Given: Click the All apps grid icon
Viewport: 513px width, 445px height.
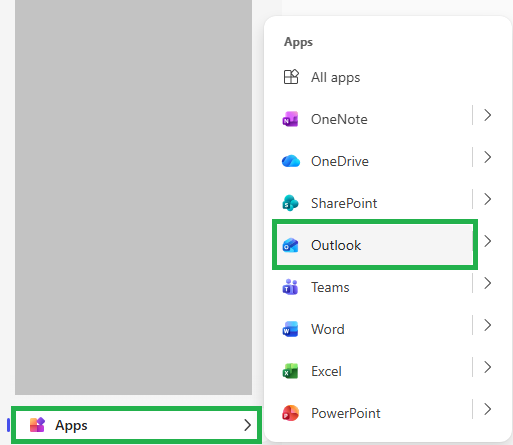Looking at the screenshot, I should point(291,77).
